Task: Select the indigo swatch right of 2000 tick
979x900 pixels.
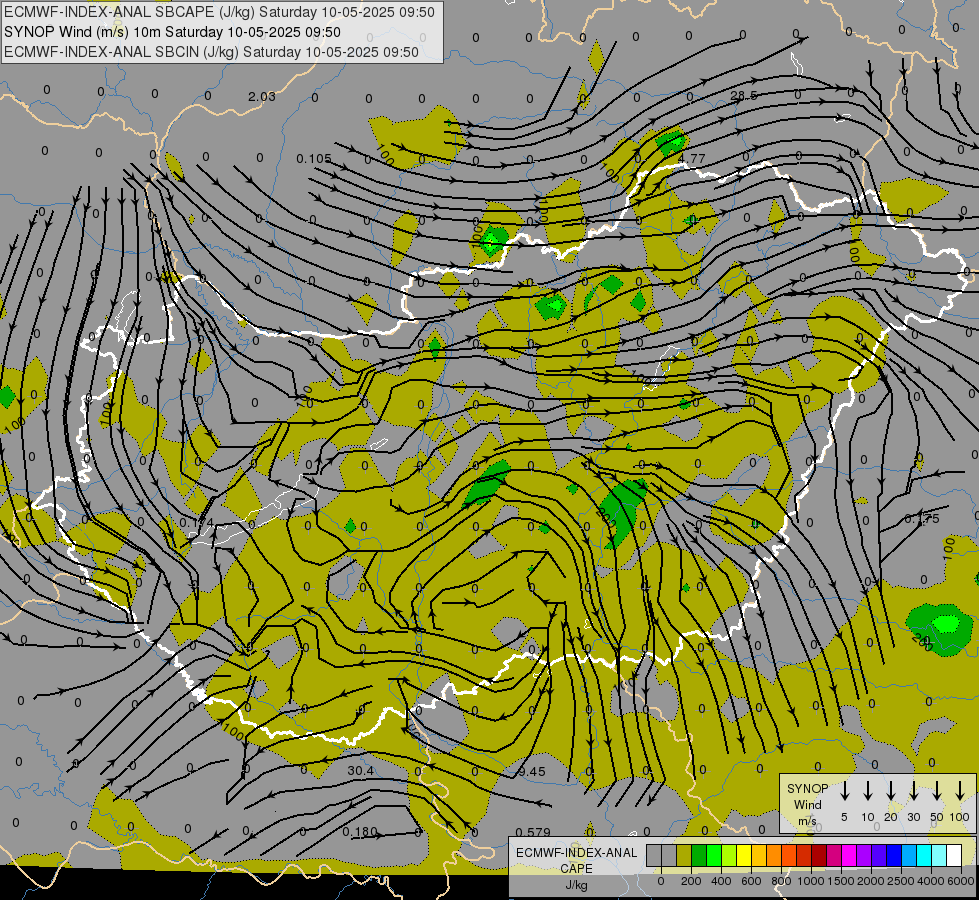Action: click(x=879, y=856)
